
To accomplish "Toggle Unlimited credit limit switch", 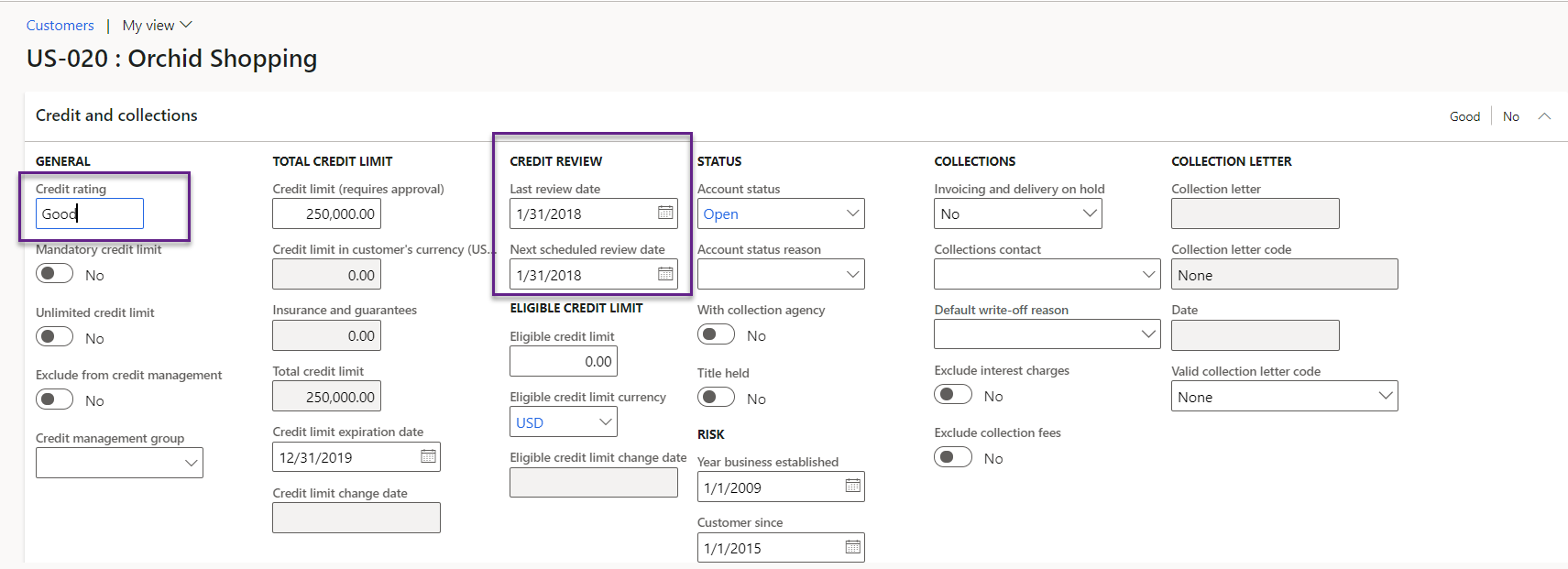I will pos(55,337).
